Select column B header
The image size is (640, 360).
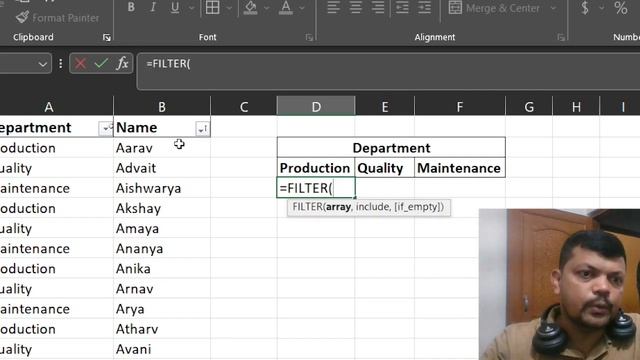click(x=162, y=107)
